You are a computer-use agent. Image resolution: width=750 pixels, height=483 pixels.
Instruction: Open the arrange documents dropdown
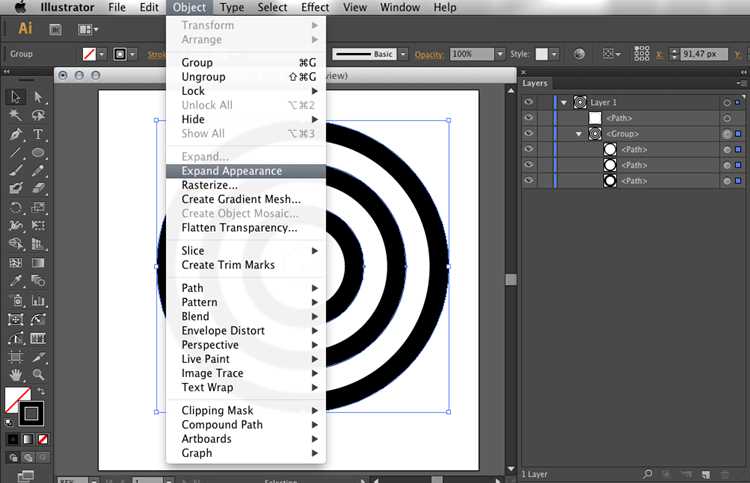click(x=88, y=30)
